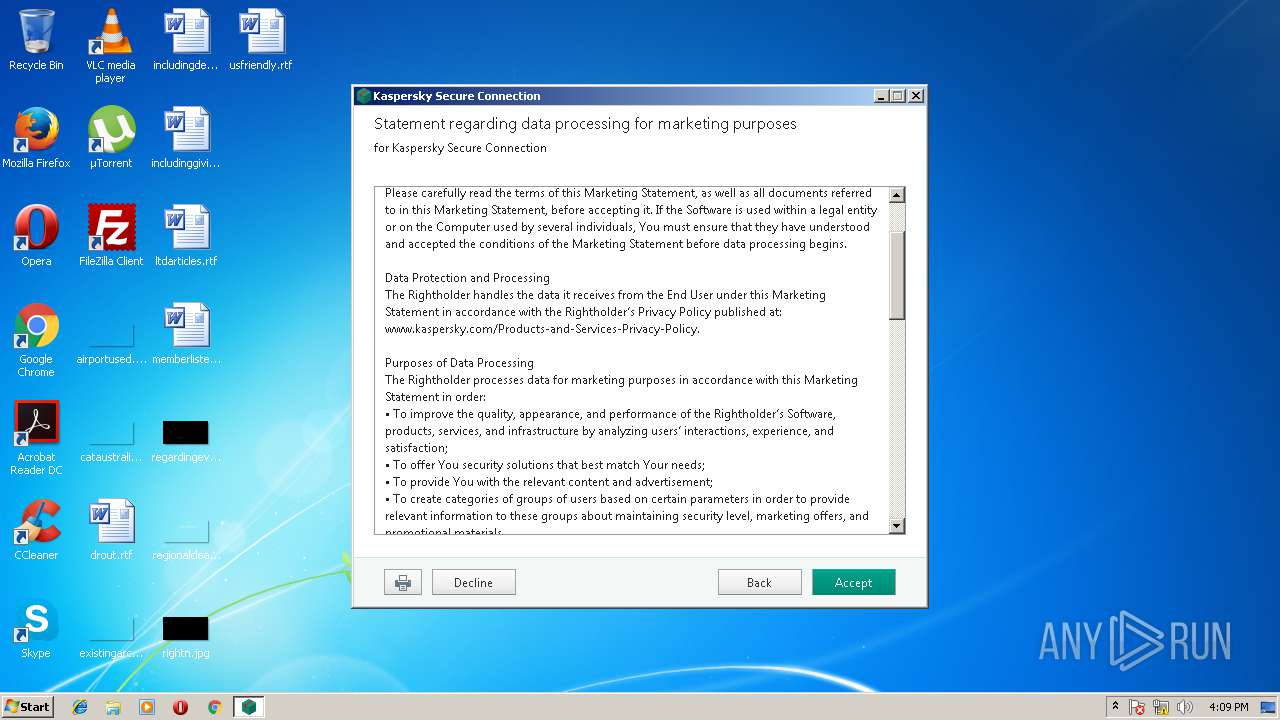Open Chrome from the taskbar
Image resolution: width=1280 pixels, height=720 pixels.
pos(214,706)
